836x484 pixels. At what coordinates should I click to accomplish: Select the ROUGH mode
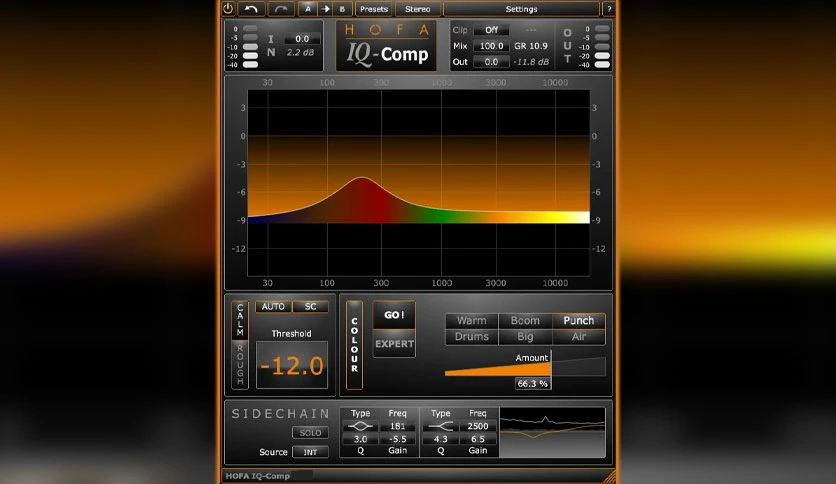[240, 364]
